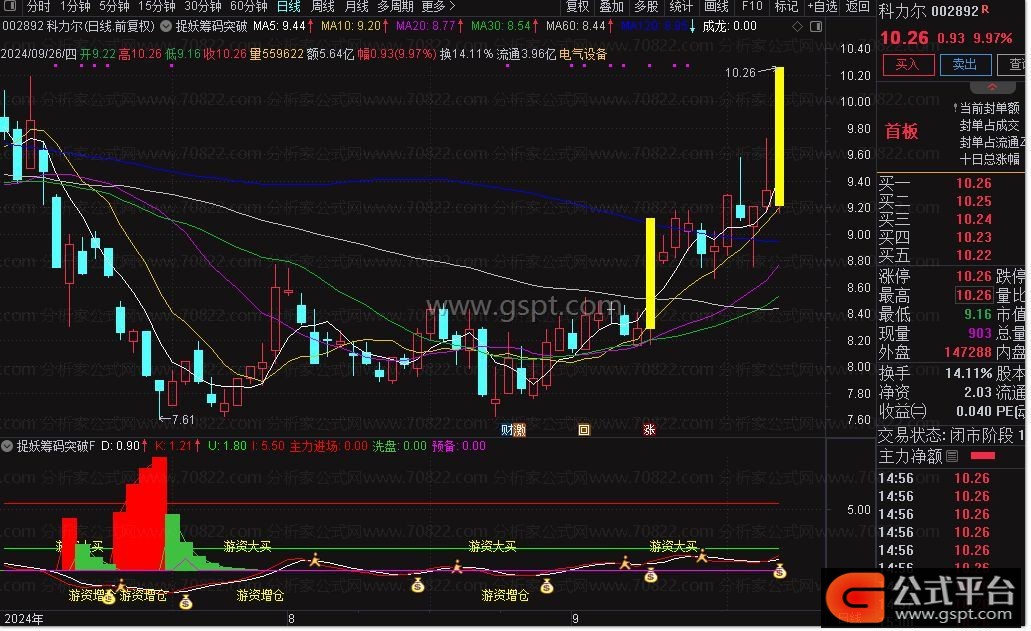
Task: Click the MA10: 9.20 value
Action: tap(351, 26)
